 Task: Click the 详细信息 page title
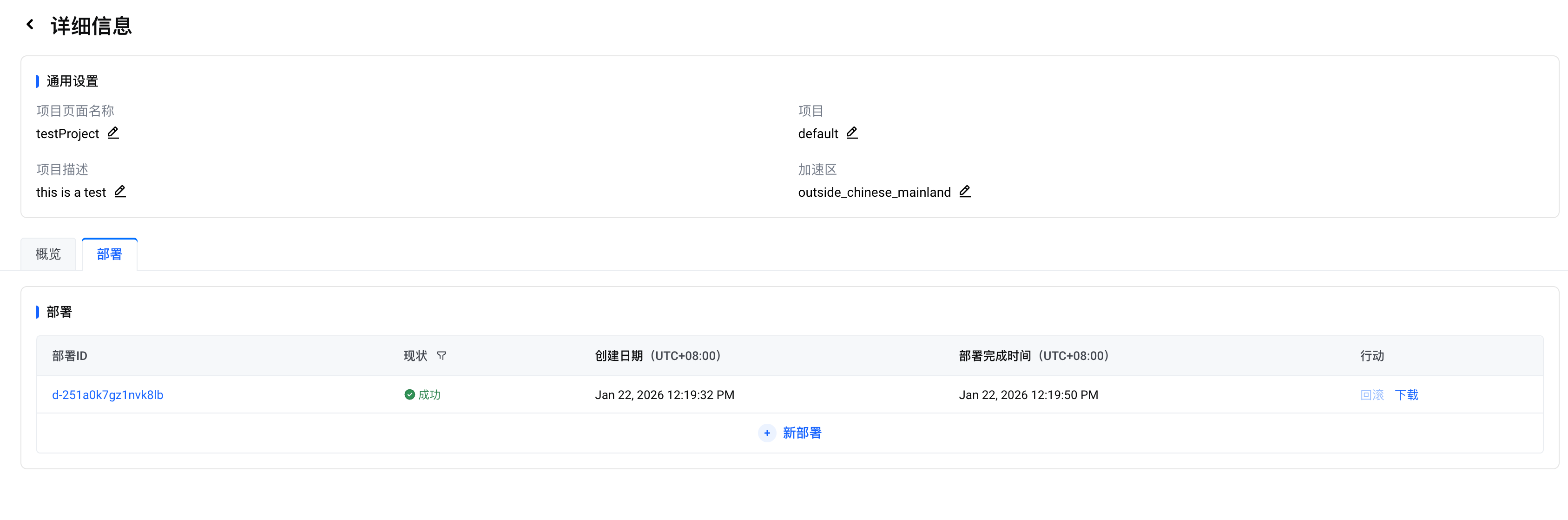[91, 26]
